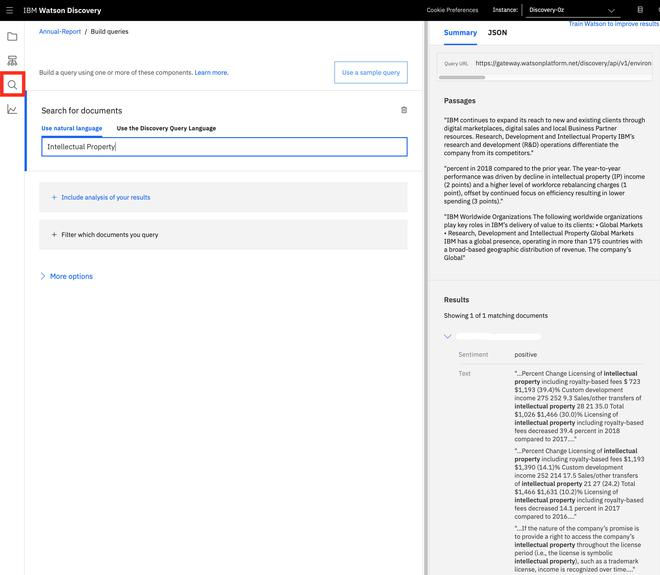Click the Search for documents heading
The height and width of the screenshot is (575, 660).
(82, 111)
